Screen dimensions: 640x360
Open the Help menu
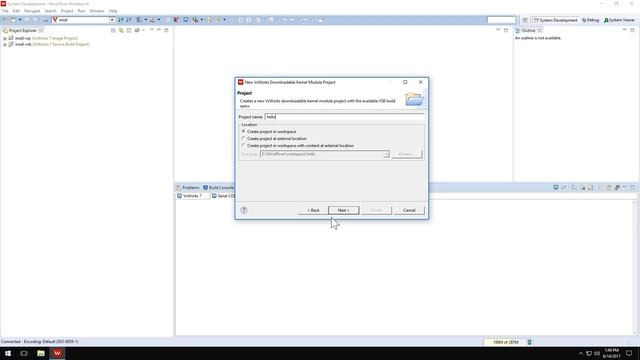[x=113, y=11]
